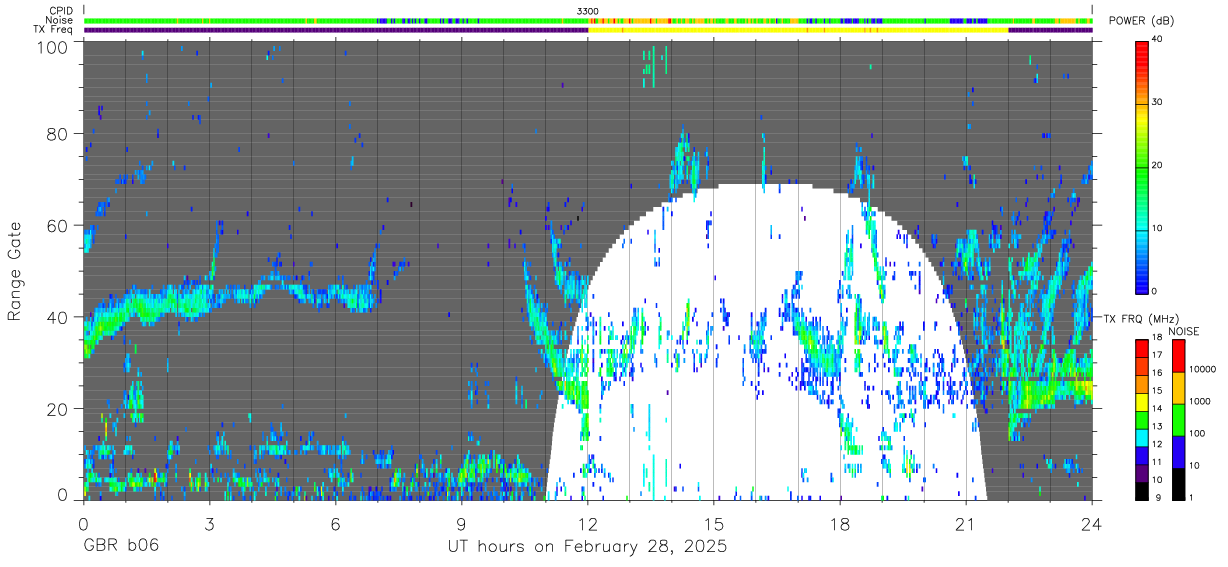Image resolution: width=1228 pixels, height=567 pixels.
Task: Click the cyan 12-13 MHz swatch in TX FRQ legend
Action: click(x=1141, y=437)
